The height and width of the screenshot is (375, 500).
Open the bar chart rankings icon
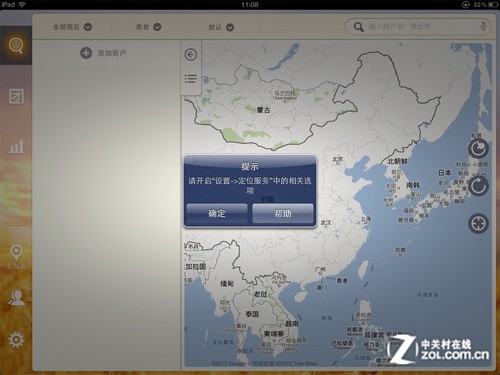click(16, 146)
